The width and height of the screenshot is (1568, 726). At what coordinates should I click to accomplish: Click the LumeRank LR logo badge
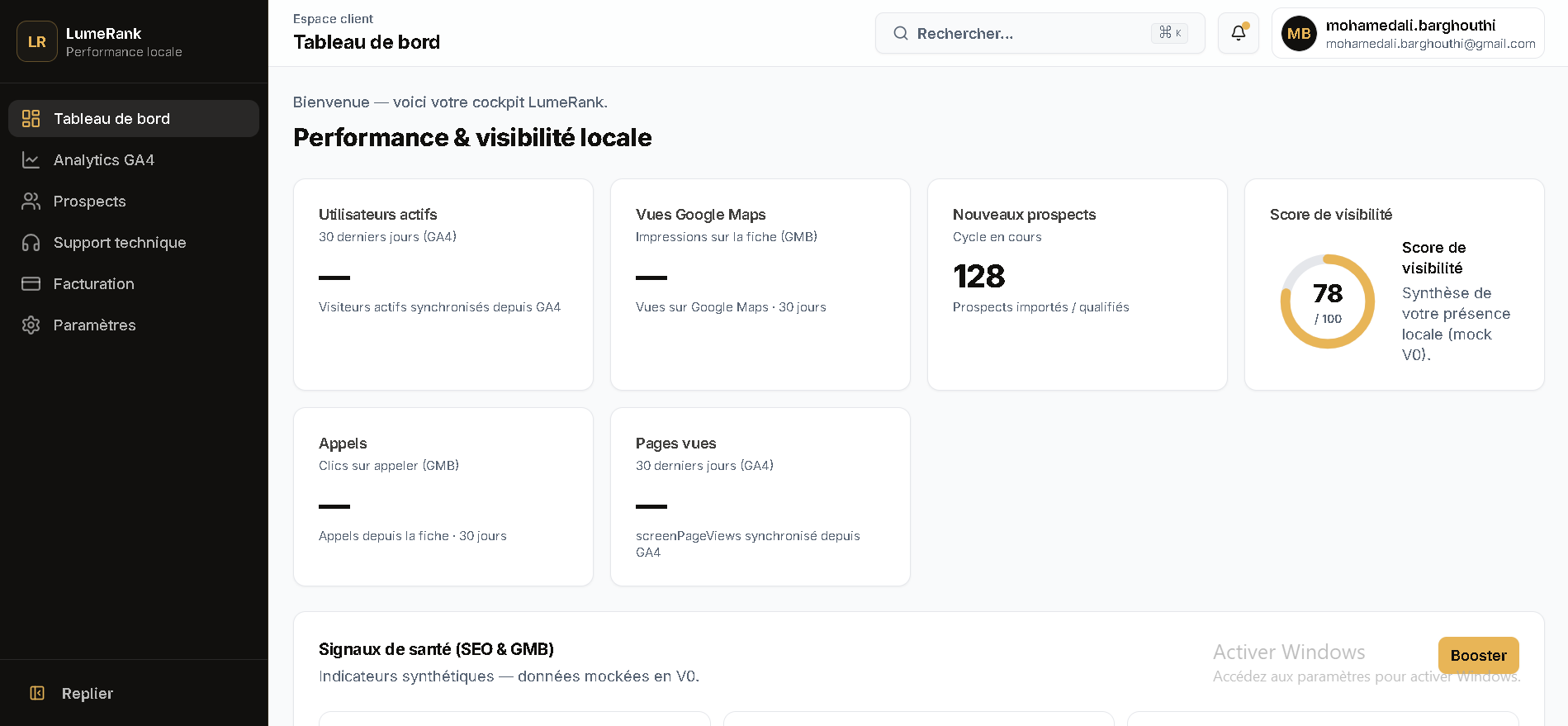37,41
